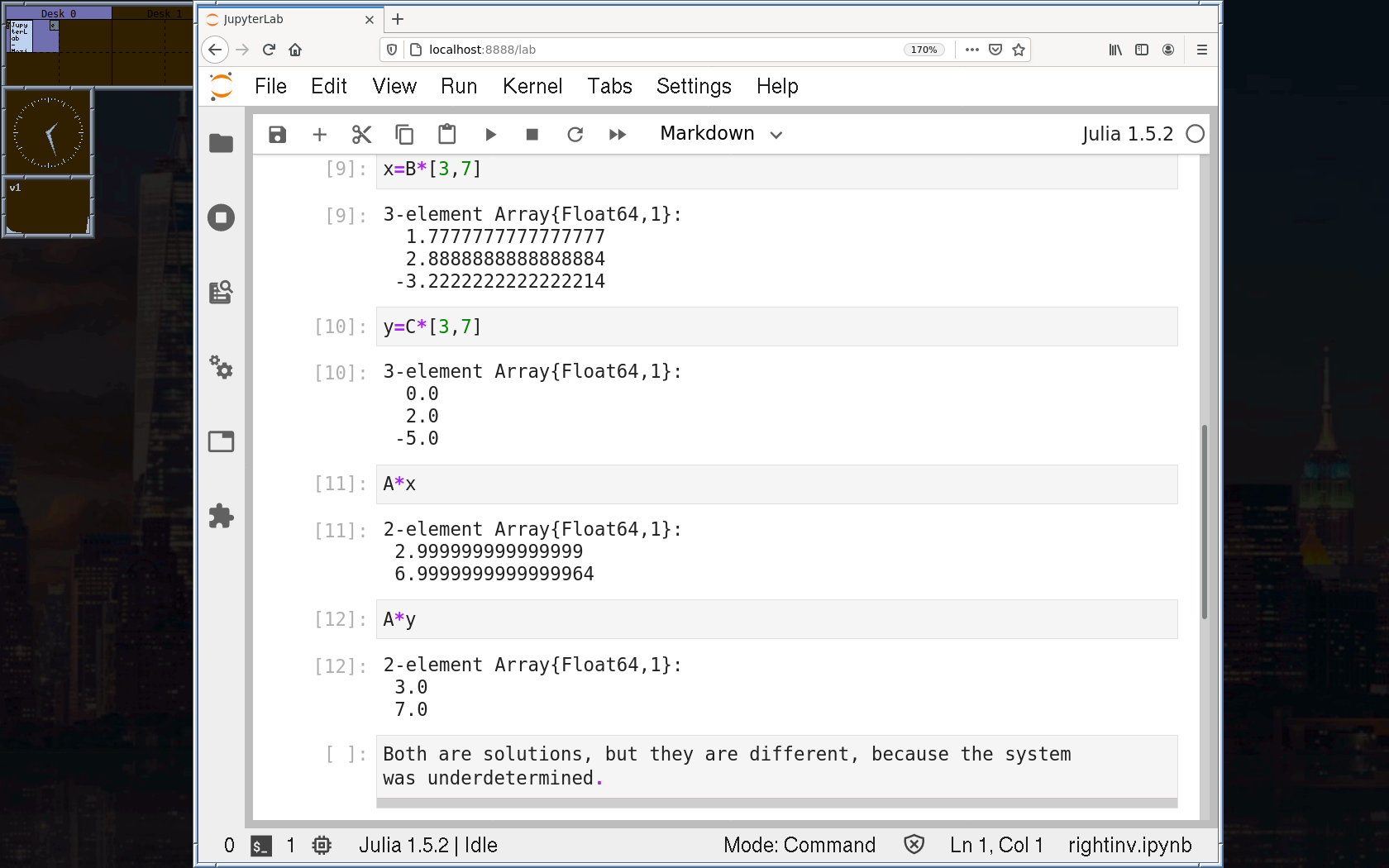Click the notebook vertical scrollbar thumb
This screenshot has height=868, width=1389.
click(x=1204, y=521)
